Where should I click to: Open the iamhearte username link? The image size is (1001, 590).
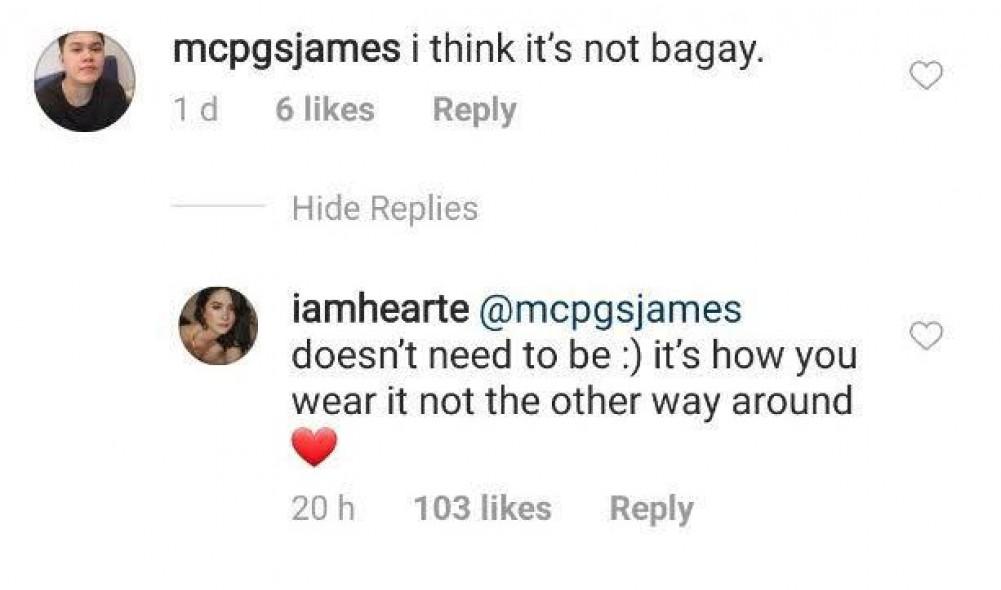point(379,310)
